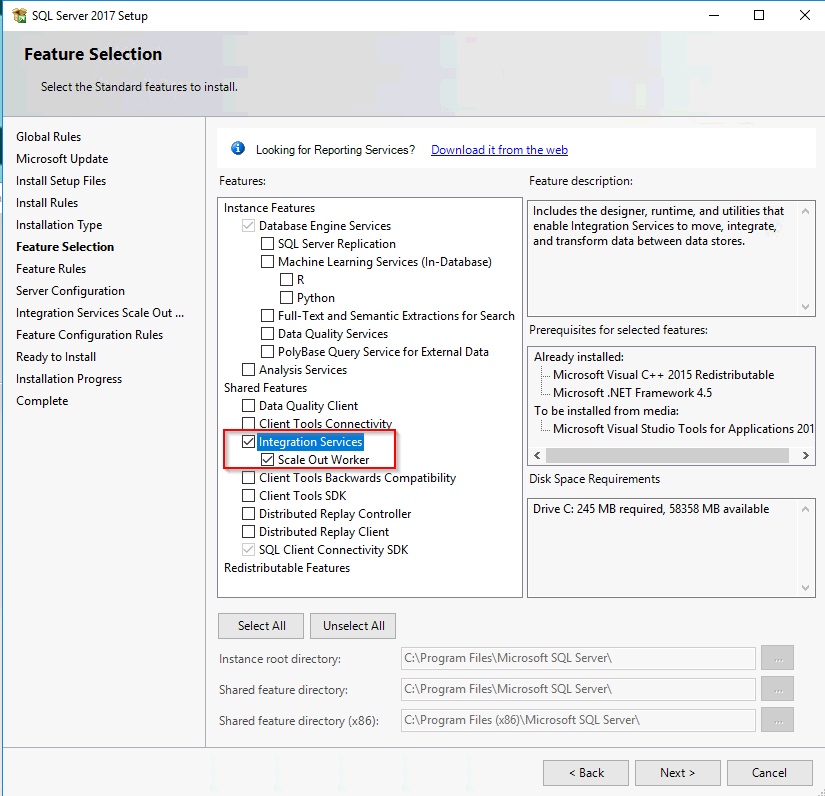The image size is (825, 796).
Task: Check Client Tools SDK
Action: 248,495
